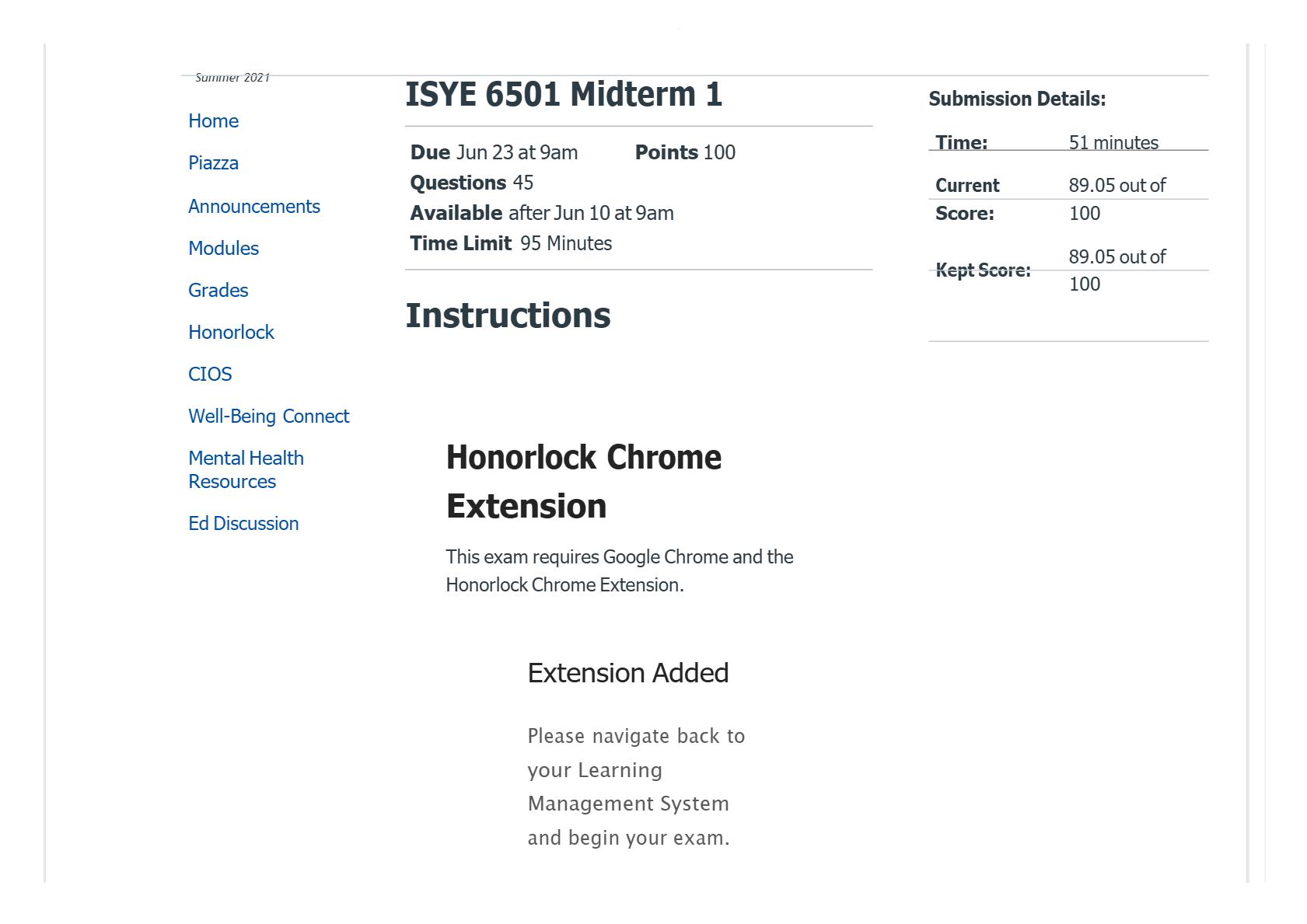Open the CIOS link
The width and height of the screenshot is (1307, 924).
tap(210, 375)
